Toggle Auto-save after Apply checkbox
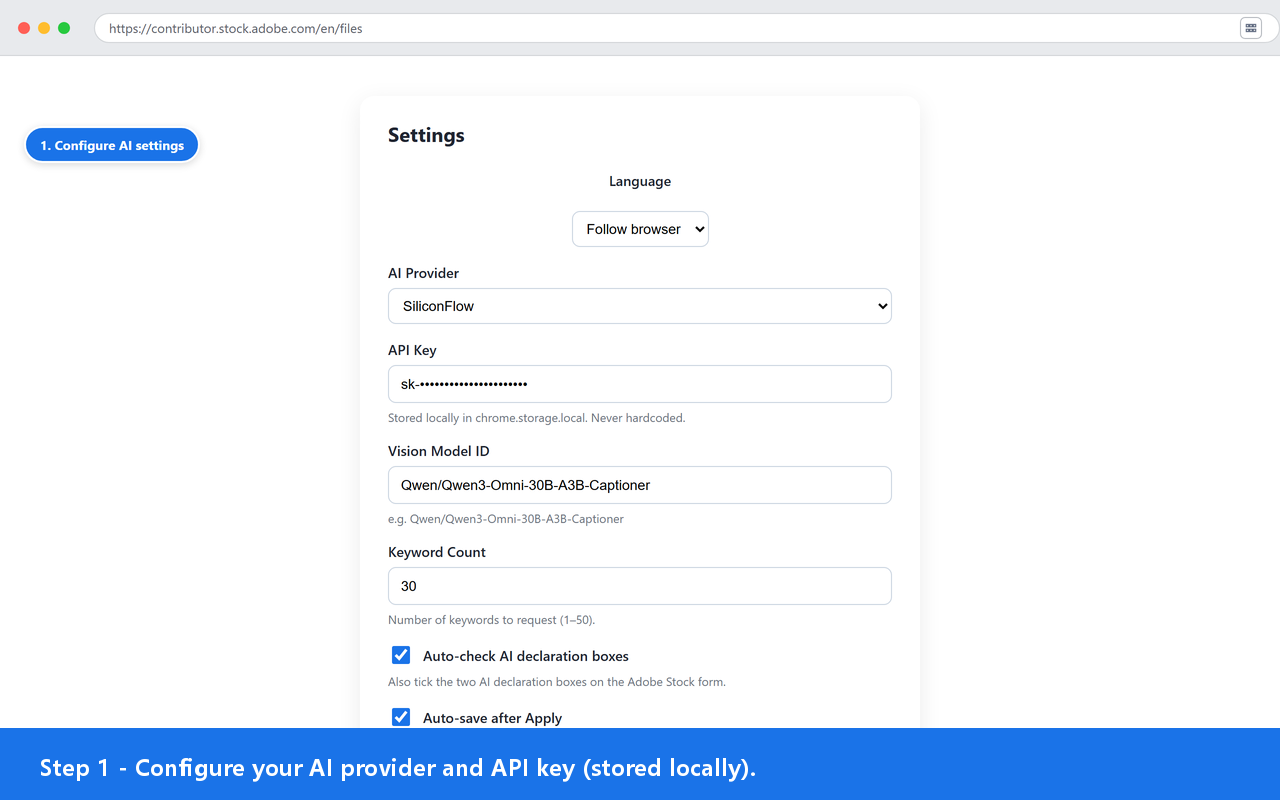Image resolution: width=1280 pixels, height=800 pixels. (x=401, y=717)
